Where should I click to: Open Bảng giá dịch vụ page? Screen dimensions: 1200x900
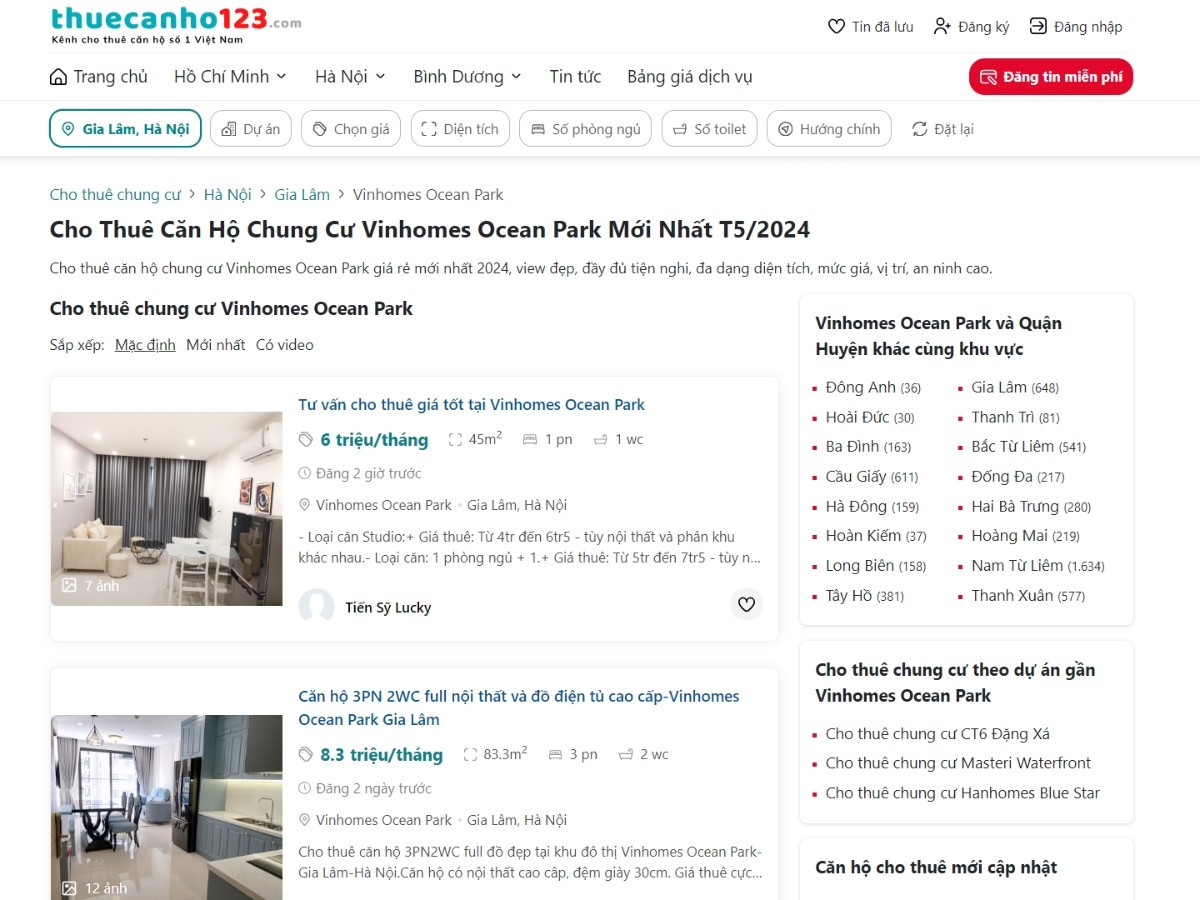pyautogui.click(x=690, y=77)
